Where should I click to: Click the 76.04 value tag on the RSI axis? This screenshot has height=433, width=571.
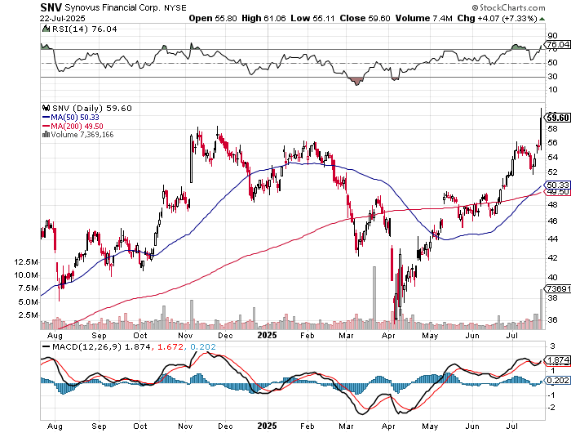pos(558,45)
